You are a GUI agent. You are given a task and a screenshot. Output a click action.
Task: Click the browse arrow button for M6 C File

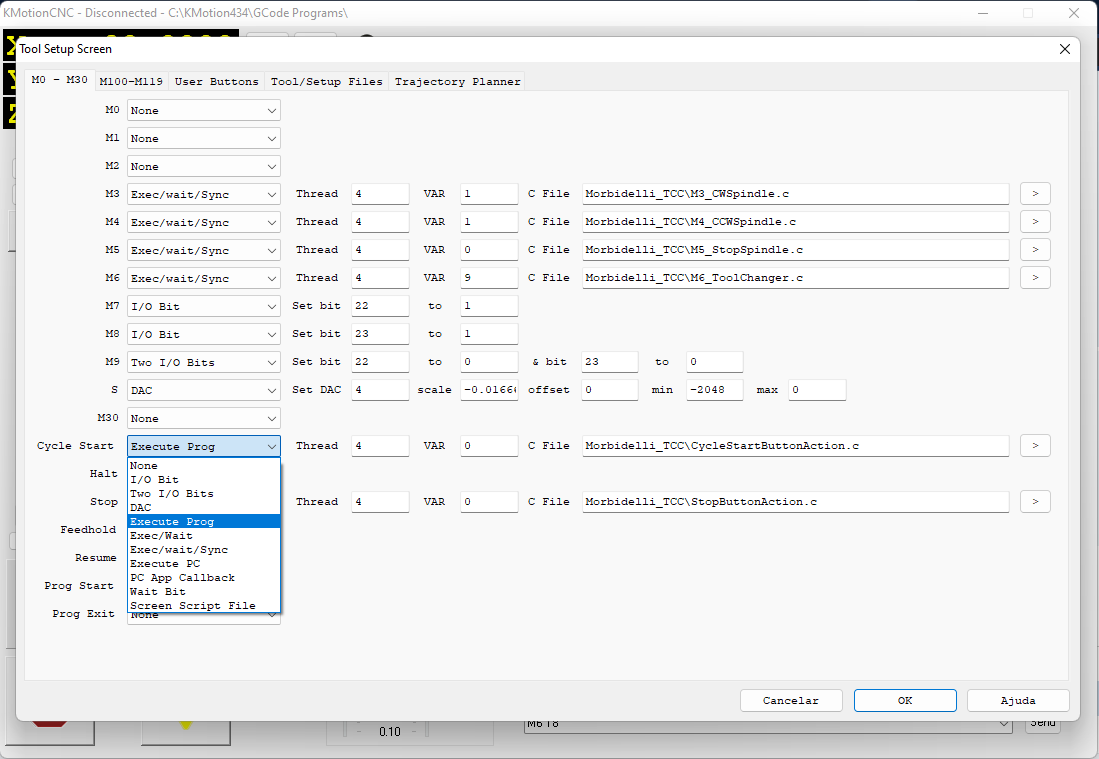[x=1034, y=278]
